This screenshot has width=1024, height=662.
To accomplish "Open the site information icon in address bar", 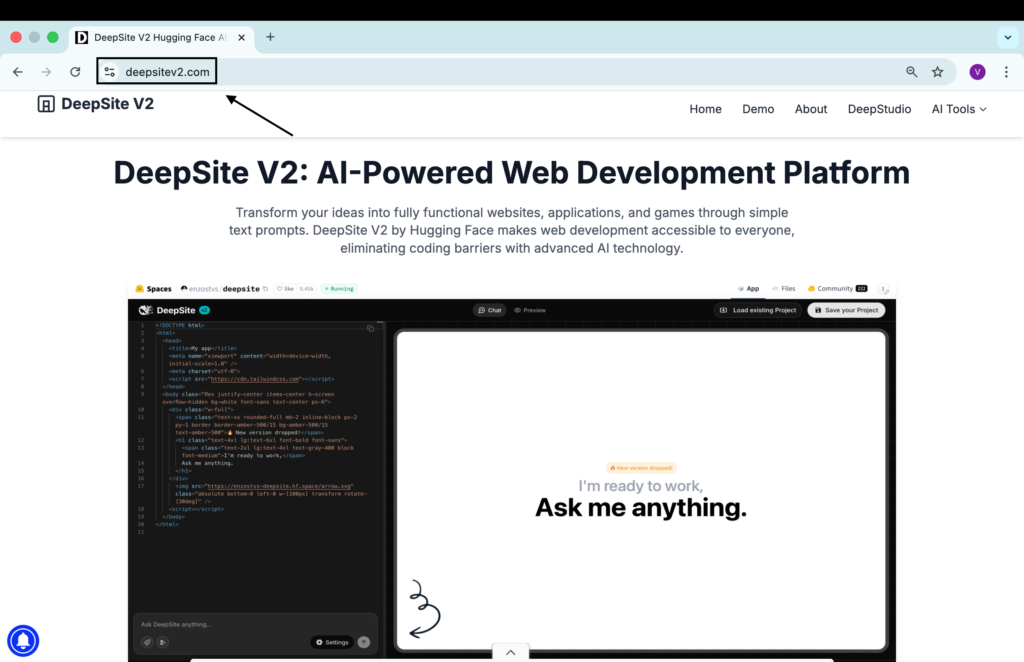I will (x=110, y=72).
